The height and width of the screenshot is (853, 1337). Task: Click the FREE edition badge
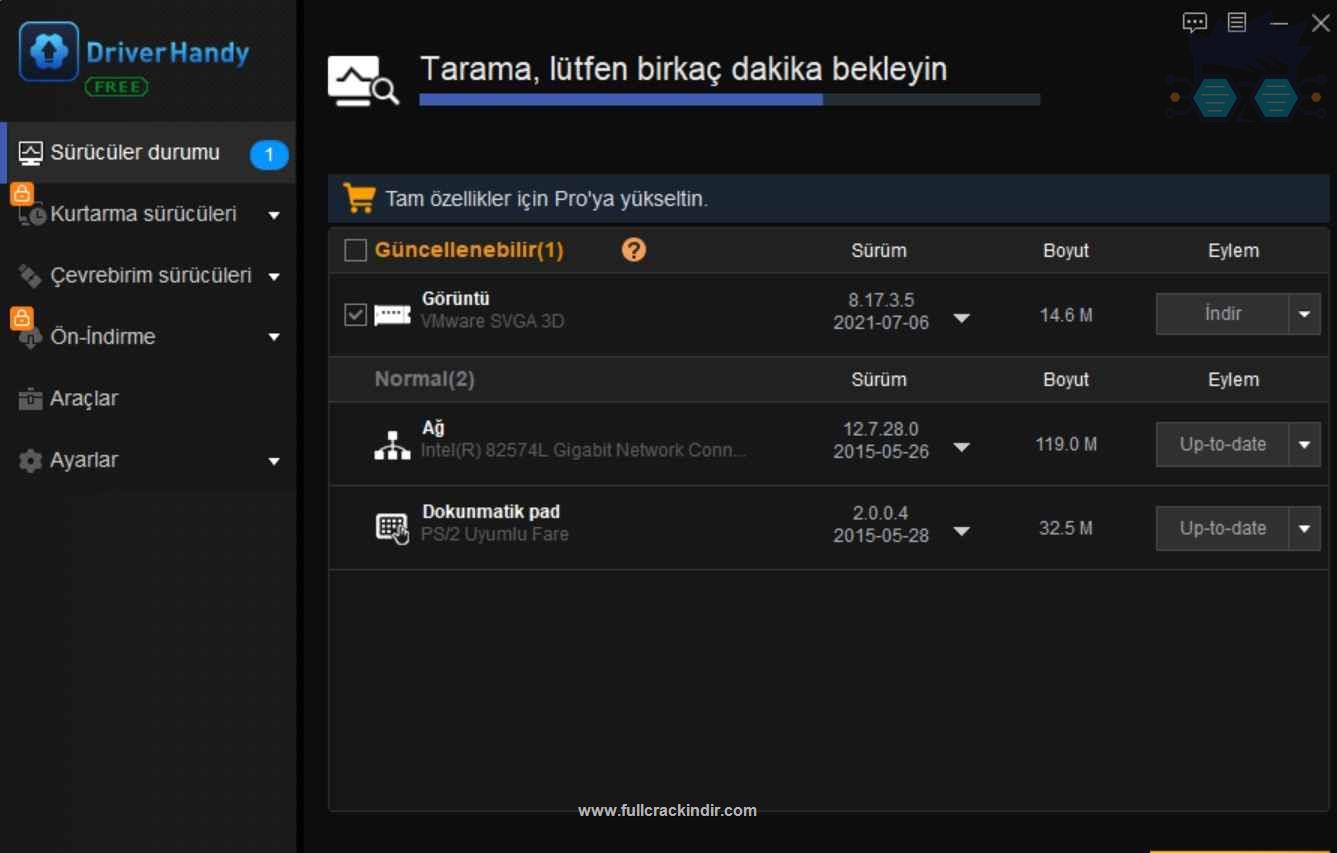tap(117, 87)
